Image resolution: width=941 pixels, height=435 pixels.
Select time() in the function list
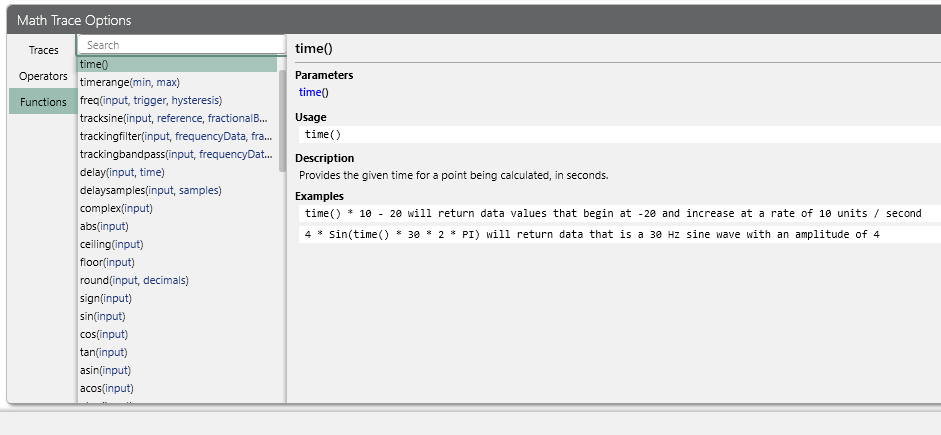(x=95, y=64)
